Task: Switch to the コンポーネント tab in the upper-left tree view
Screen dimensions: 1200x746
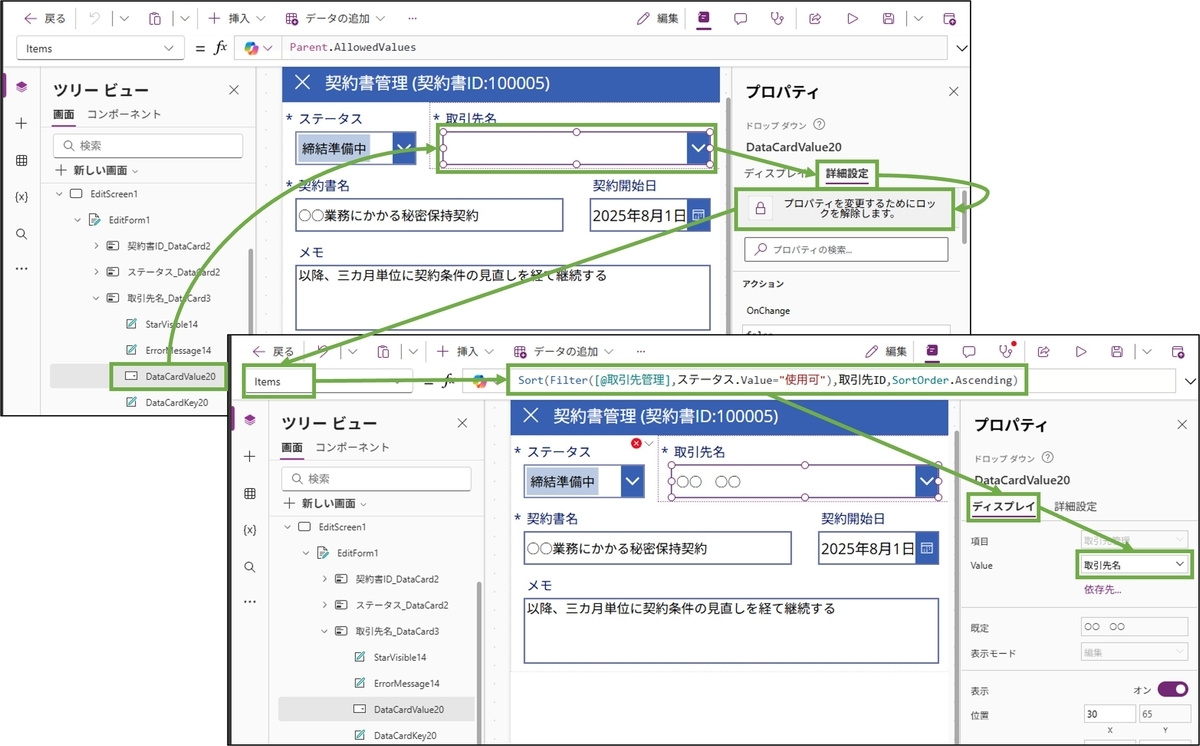Action: [x=124, y=114]
